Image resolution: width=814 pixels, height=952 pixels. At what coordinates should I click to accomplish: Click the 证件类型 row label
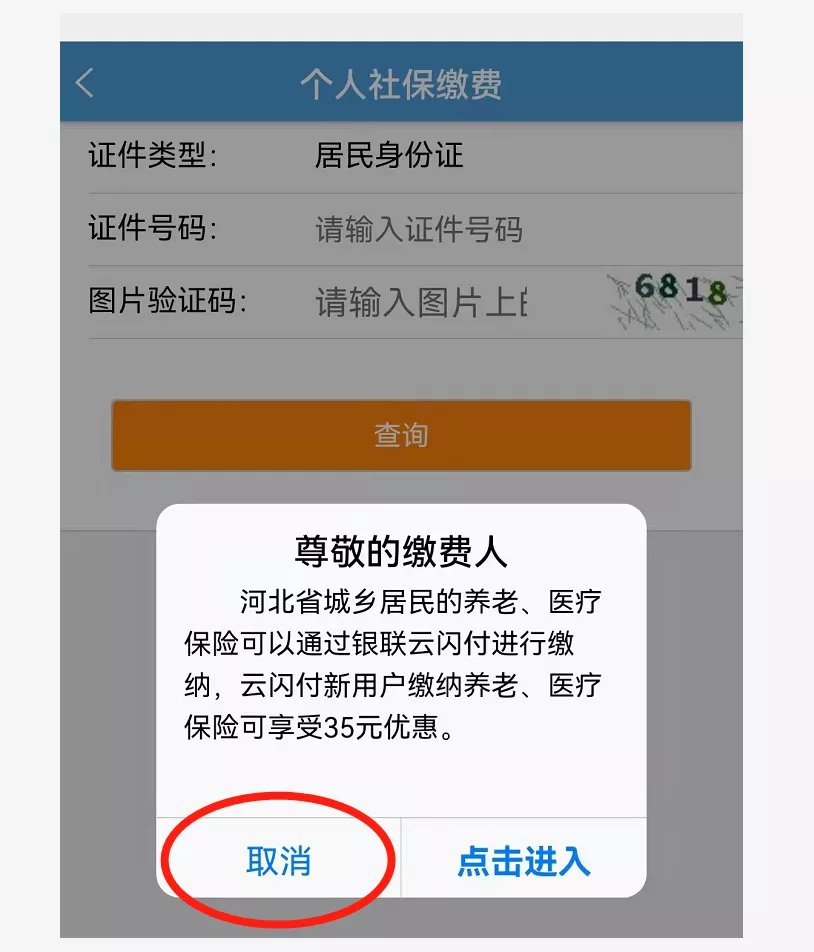152,155
